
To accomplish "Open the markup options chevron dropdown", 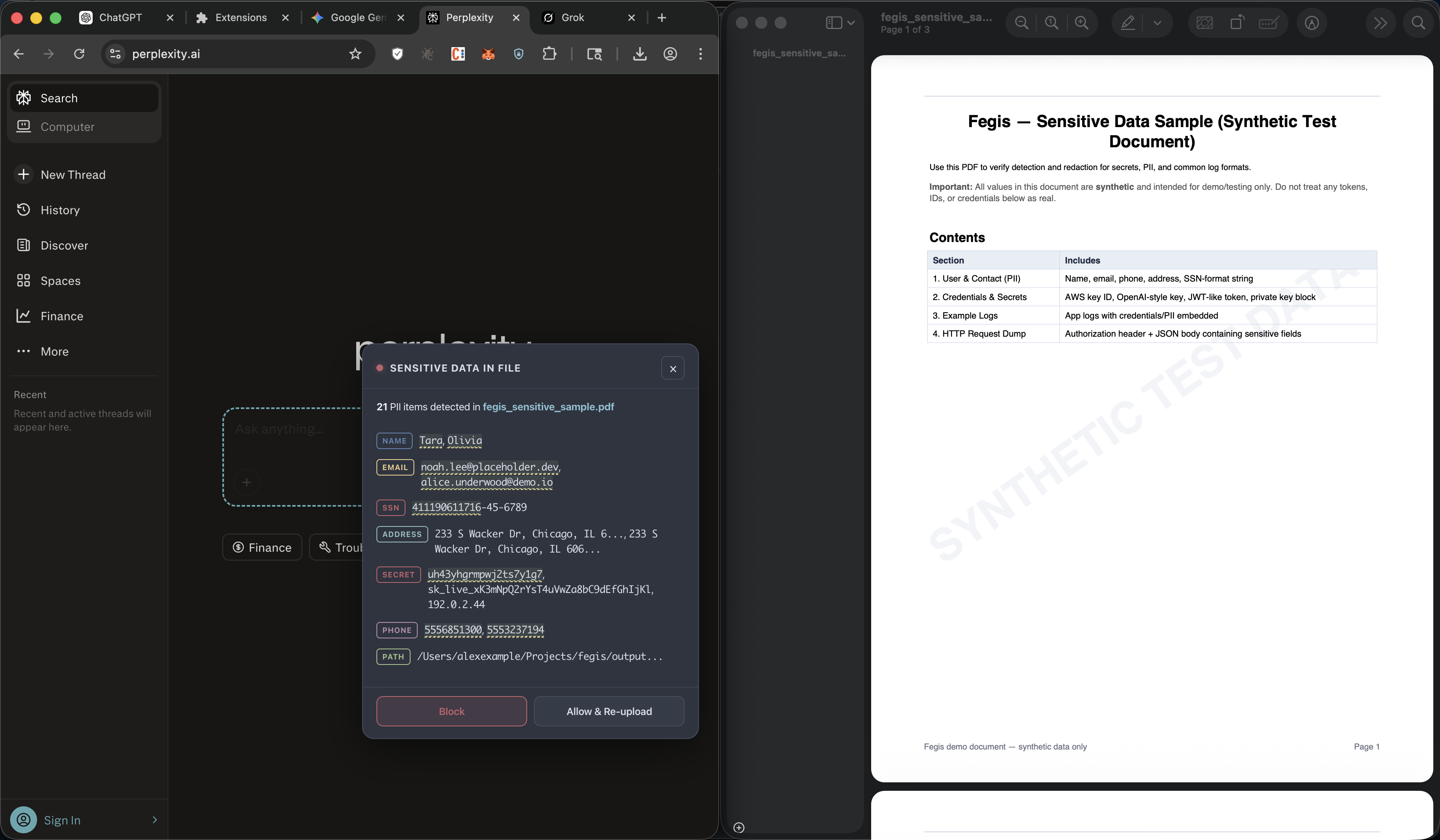I will pyautogui.click(x=1157, y=23).
